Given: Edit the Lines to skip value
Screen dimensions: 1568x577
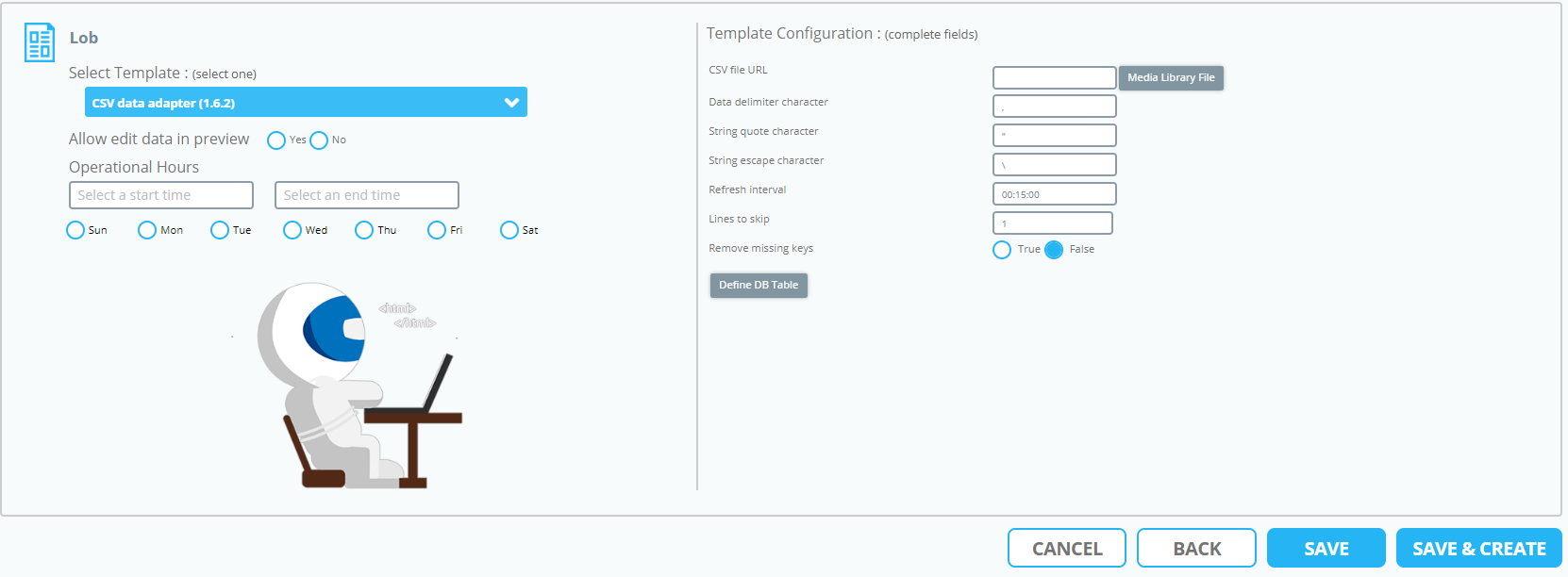Looking at the screenshot, I should [1052, 223].
